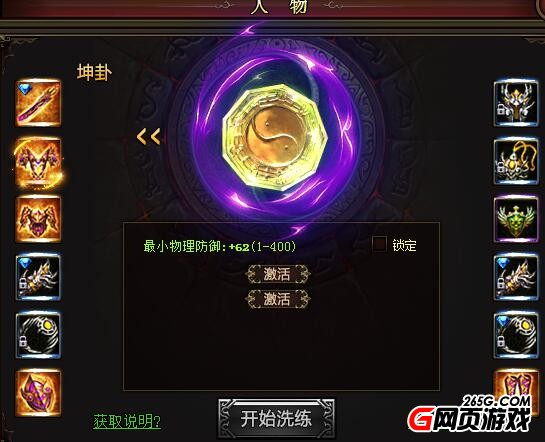Screen dimensions: 545x442
Task: Select the glowing golden armor slot
Action: 38,162
